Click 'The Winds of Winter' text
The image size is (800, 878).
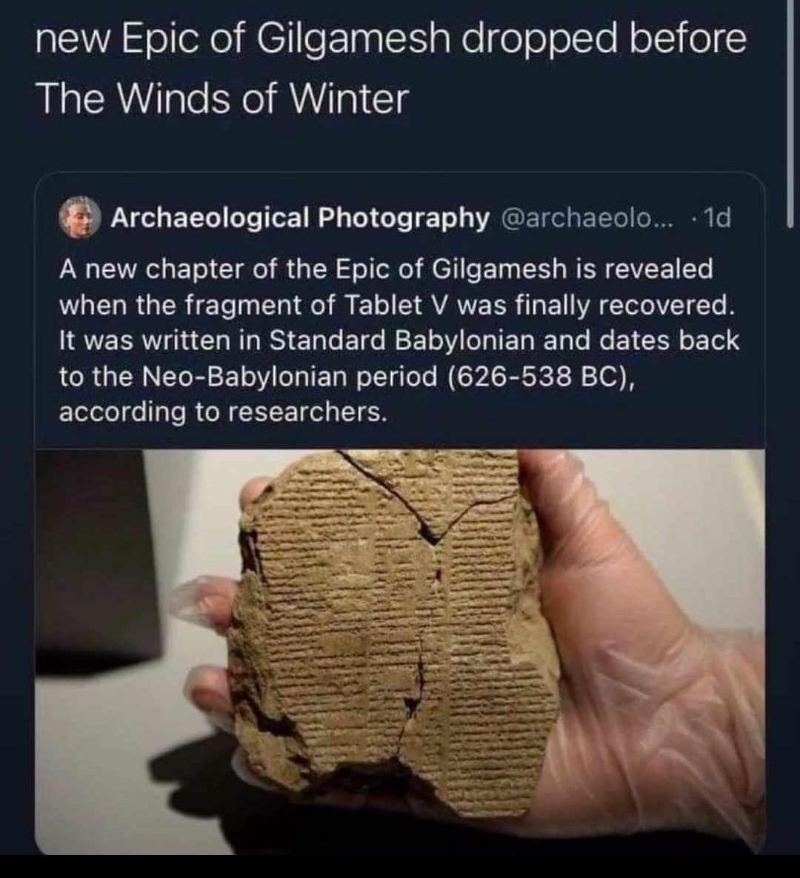[x=222, y=99]
